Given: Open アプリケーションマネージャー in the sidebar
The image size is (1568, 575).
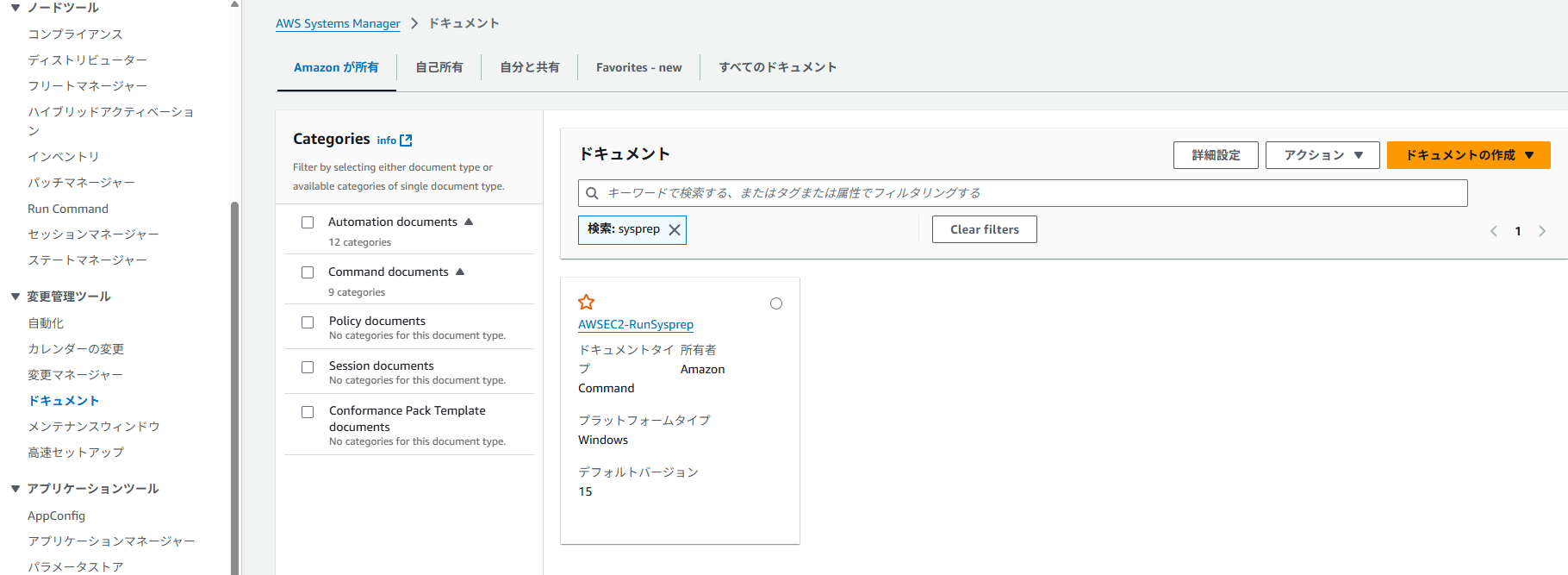Looking at the screenshot, I should tap(111, 541).
